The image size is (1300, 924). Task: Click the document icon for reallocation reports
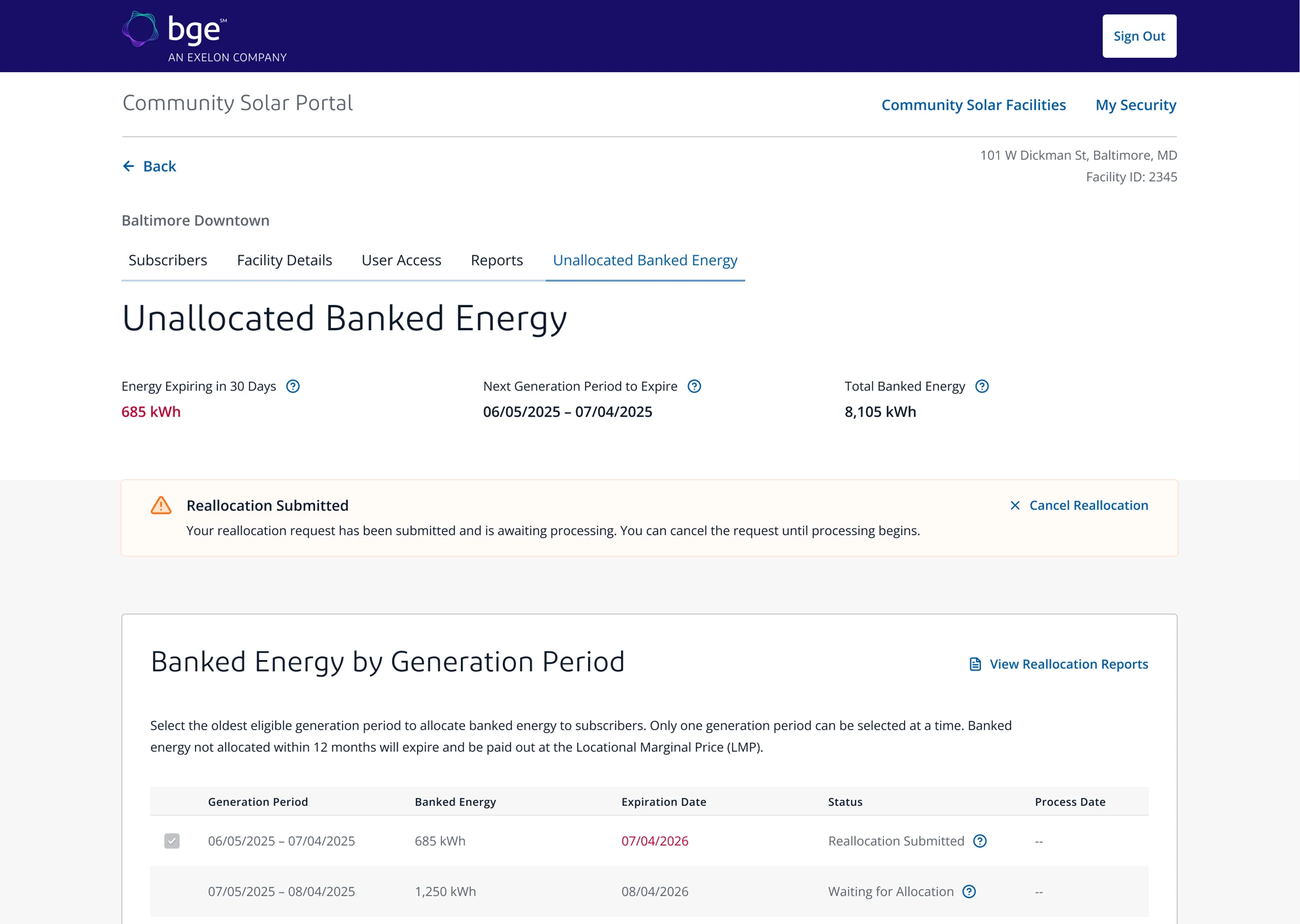click(x=975, y=664)
